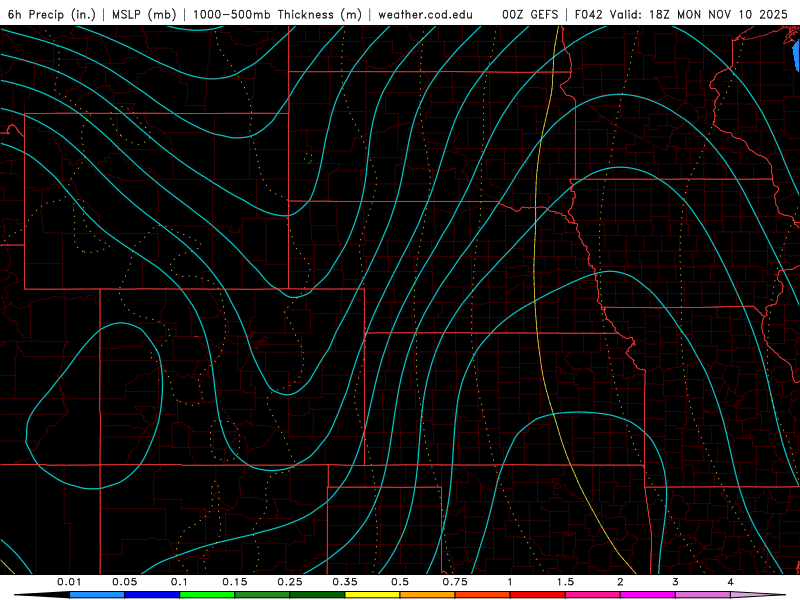Select the medium green 0.15–0.25 swatch
This screenshot has height=600, width=800.
[x=262, y=595]
